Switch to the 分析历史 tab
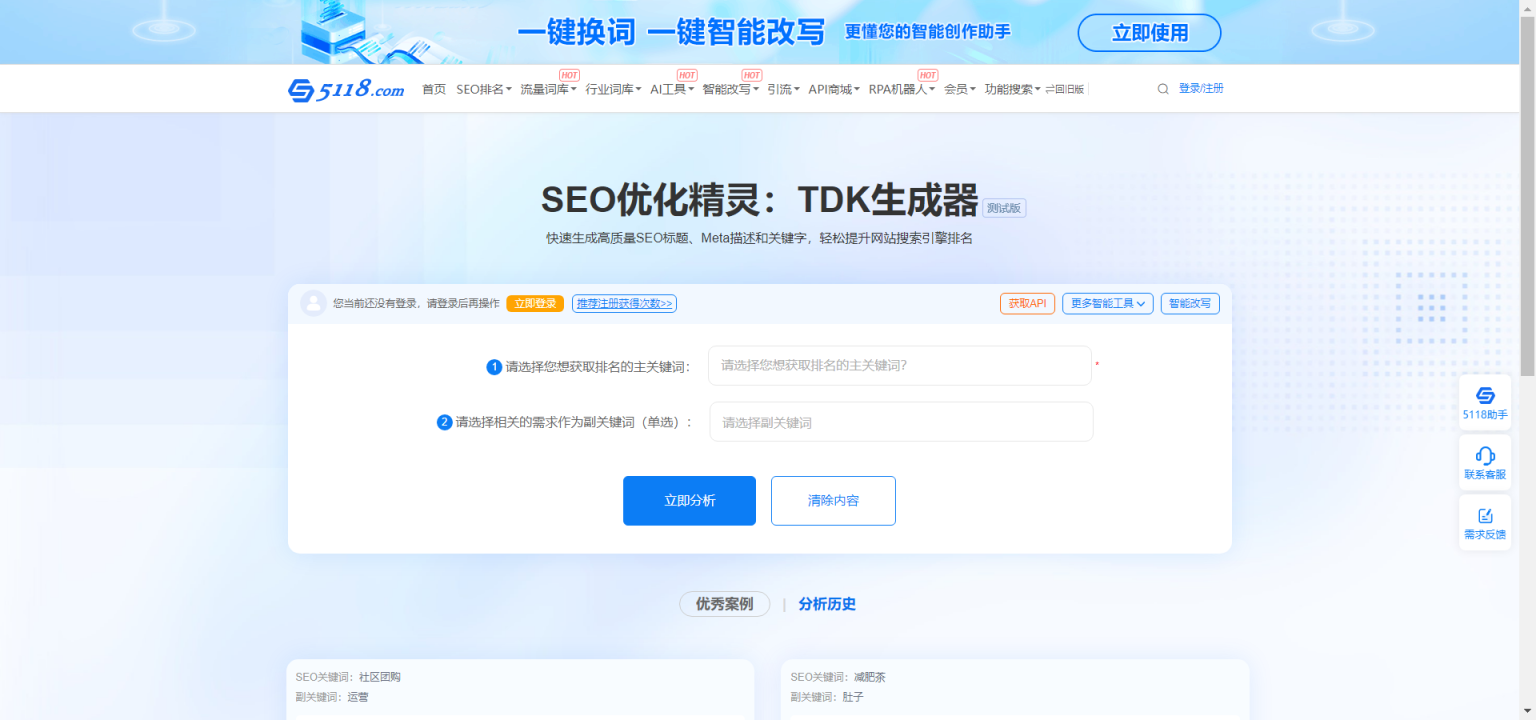 click(x=827, y=604)
